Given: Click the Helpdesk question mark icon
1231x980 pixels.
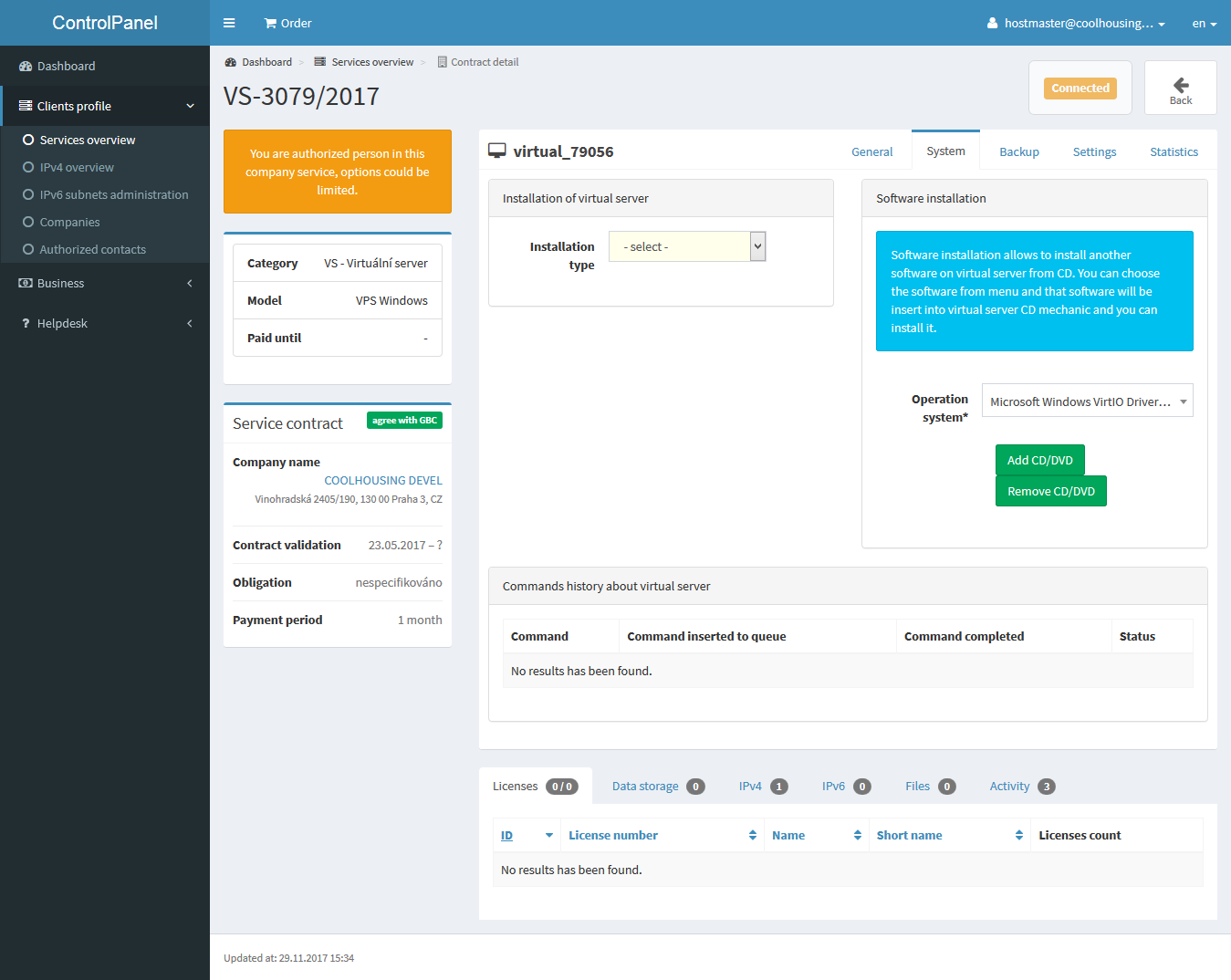Looking at the screenshot, I should (x=26, y=323).
